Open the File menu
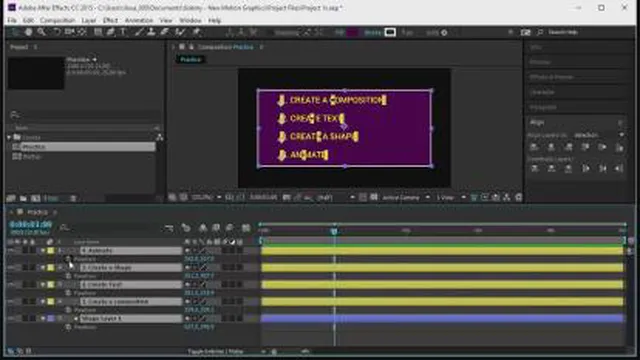 (x=12, y=20)
